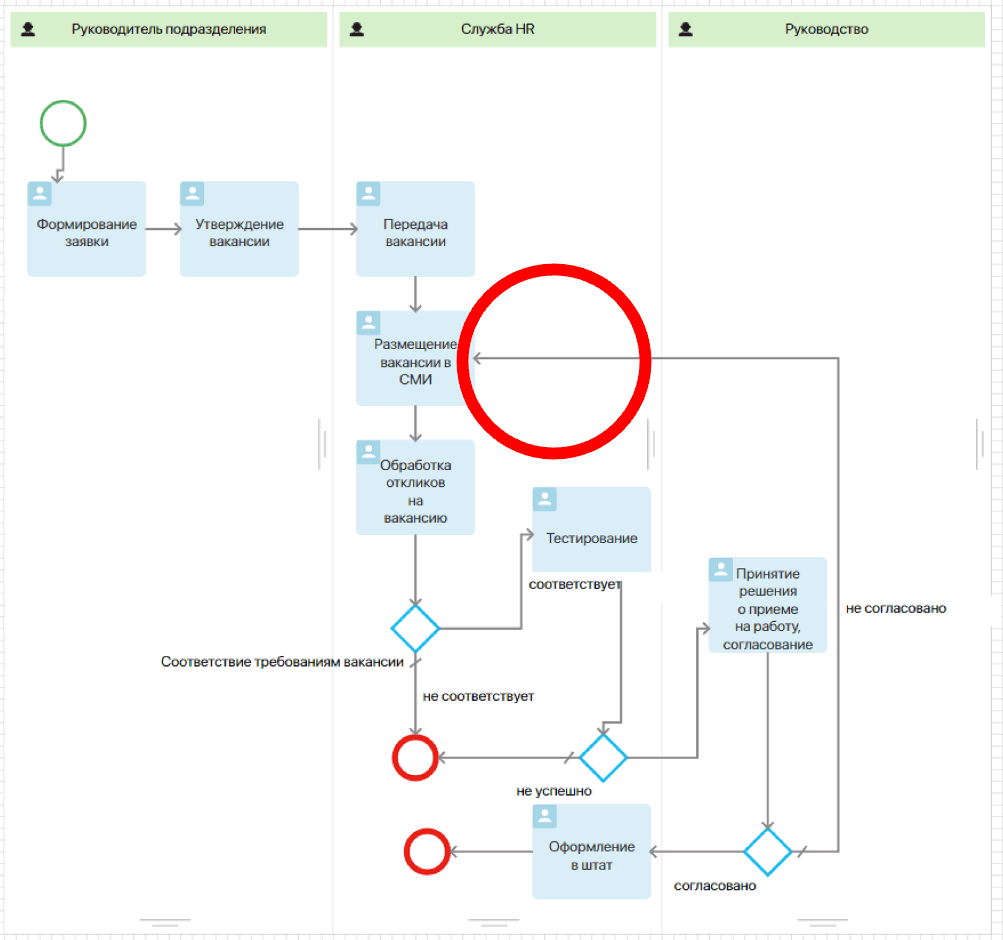Click the green start event circle
This screenshot has height=940, width=1003.
[63, 124]
